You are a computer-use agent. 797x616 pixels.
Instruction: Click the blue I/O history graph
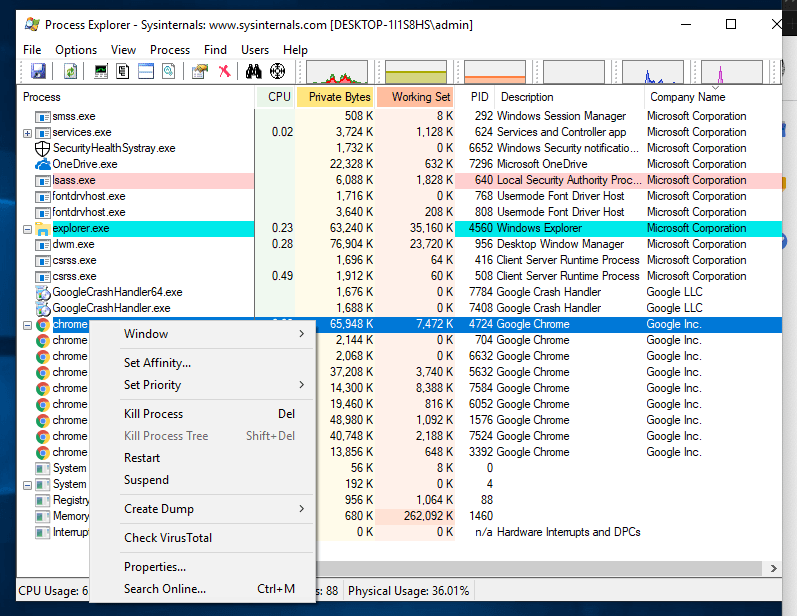tap(653, 72)
